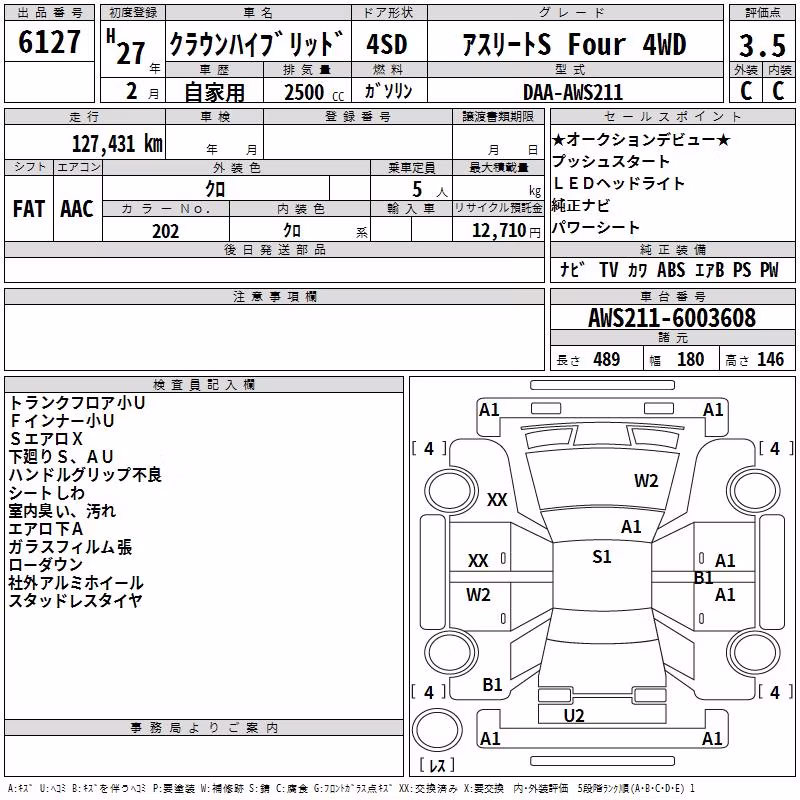Click エアB in the 純正装備 row
This screenshot has width=800, height=800.
point(710,269)
